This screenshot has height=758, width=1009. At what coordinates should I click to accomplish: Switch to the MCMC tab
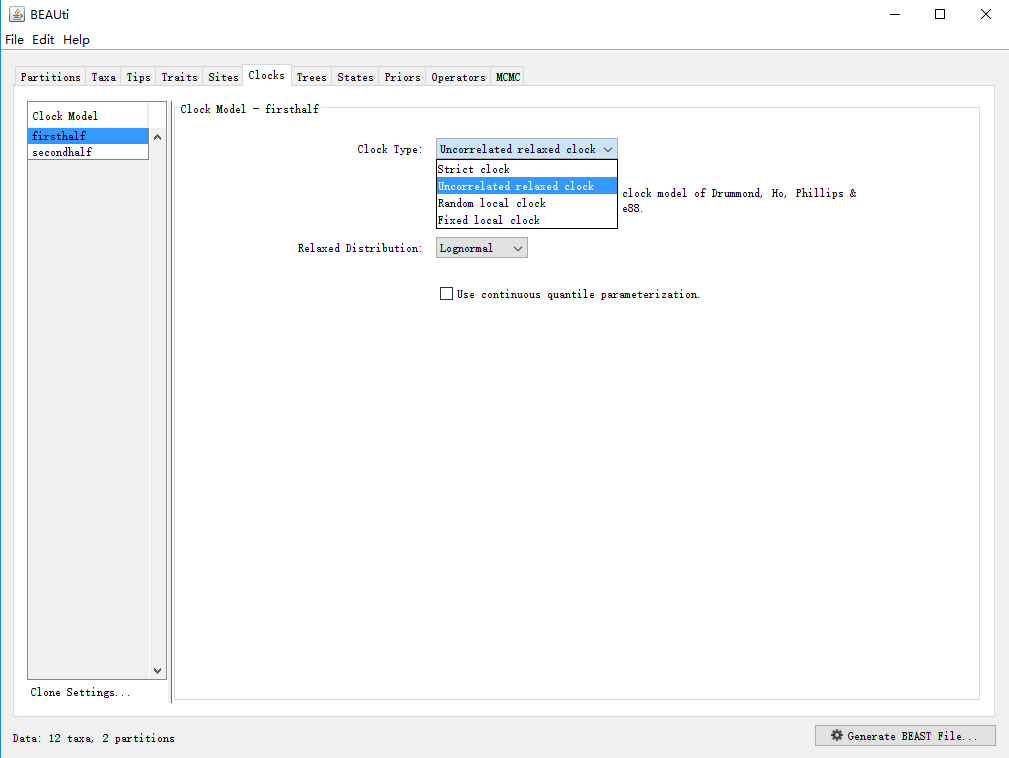[x=508, y=77]
